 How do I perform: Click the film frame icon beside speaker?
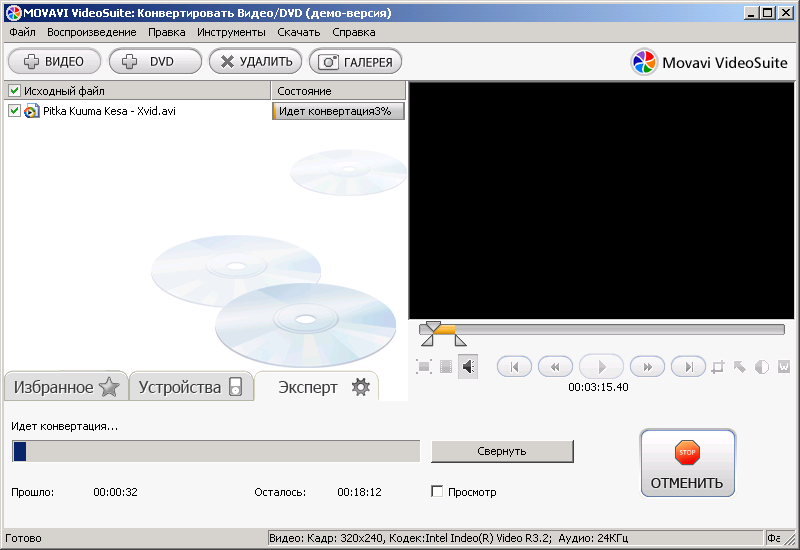pyautogui.click(x=446, y=366)
